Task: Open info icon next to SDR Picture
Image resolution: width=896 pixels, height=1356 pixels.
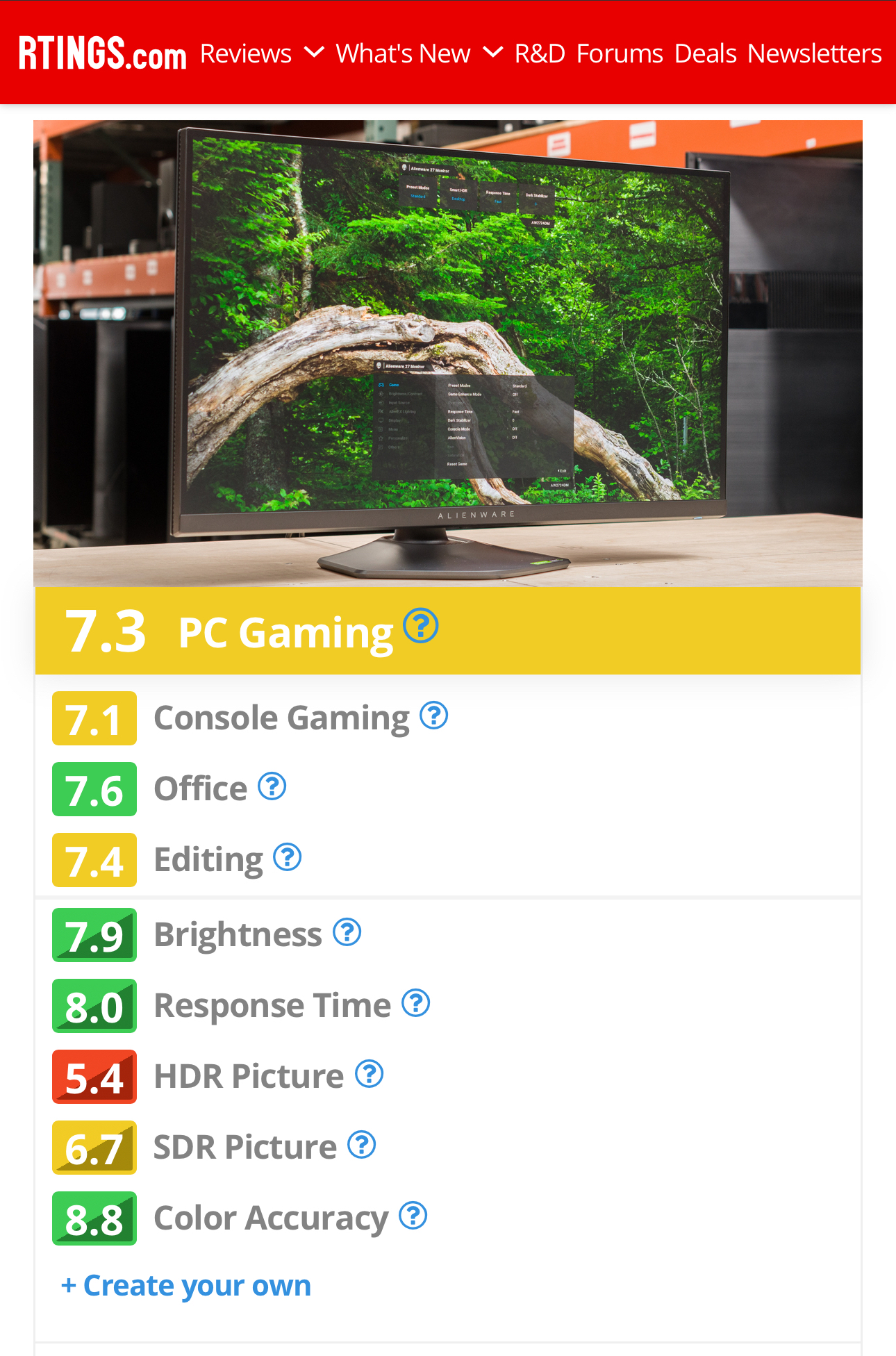Action: pyautogui.click(x=362, y=1145)
